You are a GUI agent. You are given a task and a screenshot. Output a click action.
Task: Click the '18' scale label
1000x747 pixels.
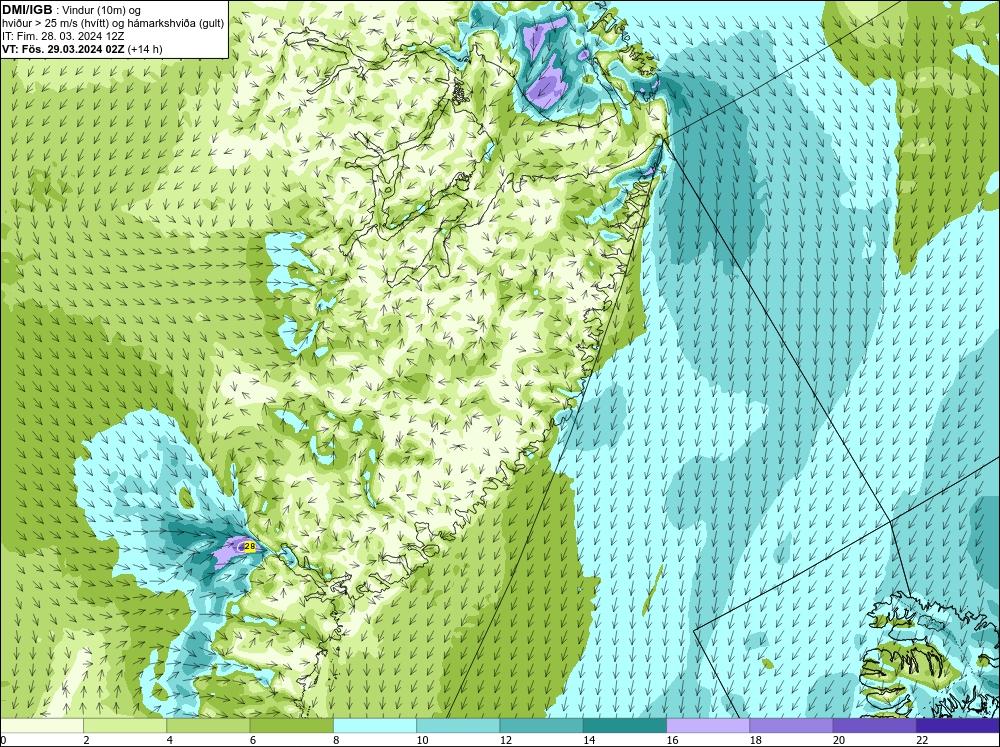click(x=756, y=740)
